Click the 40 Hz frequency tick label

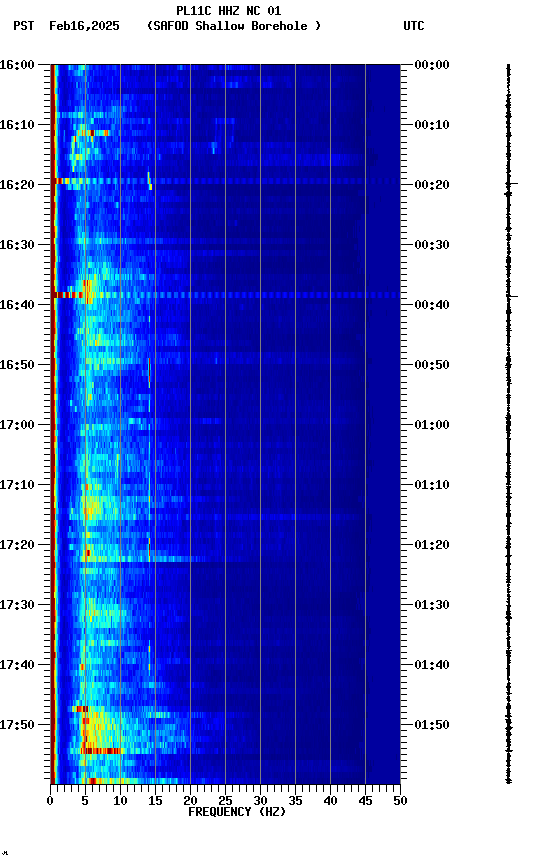click(330, 801)
